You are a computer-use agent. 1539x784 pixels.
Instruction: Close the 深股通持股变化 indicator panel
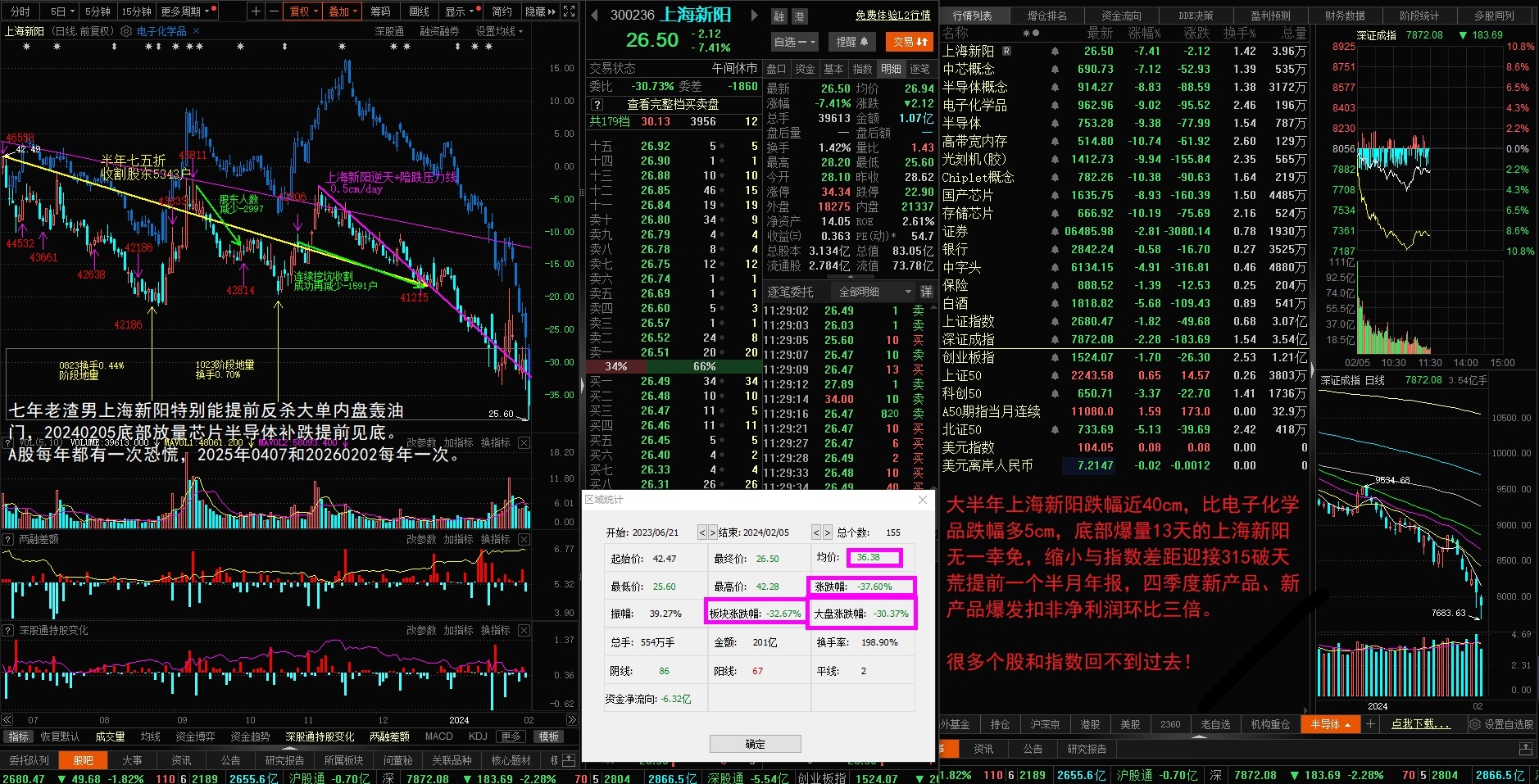click(524, 630)
